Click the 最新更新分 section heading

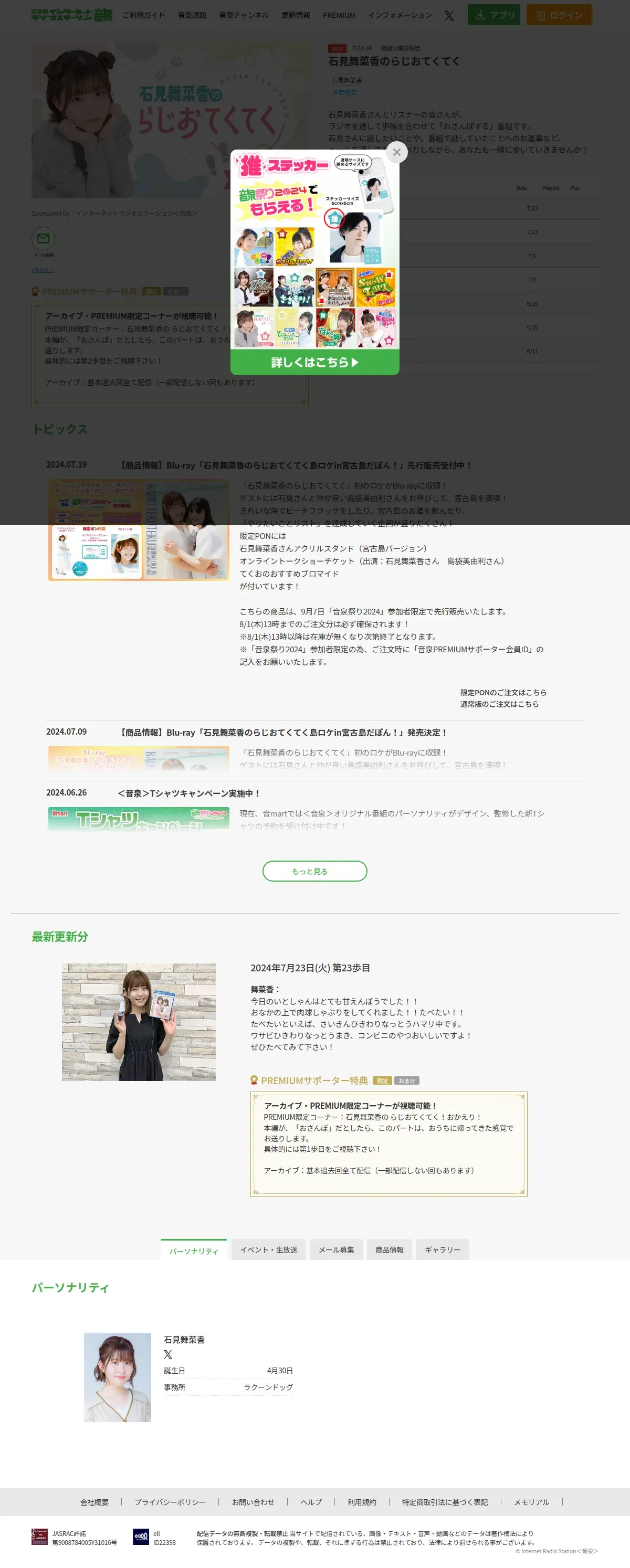point(60,937)
